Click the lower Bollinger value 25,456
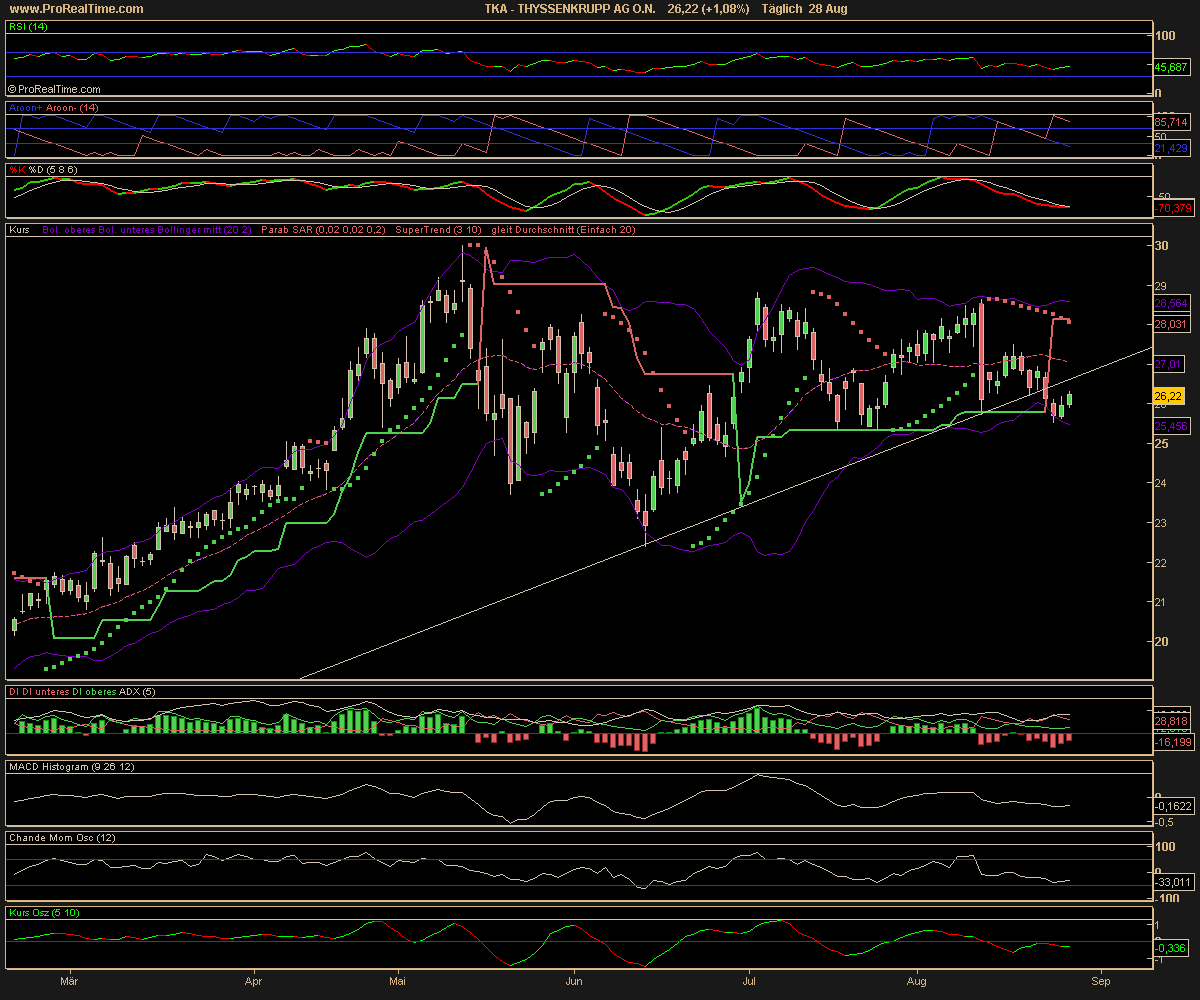This screenshot has width=1200, height=1000. tap(1171, 426)
